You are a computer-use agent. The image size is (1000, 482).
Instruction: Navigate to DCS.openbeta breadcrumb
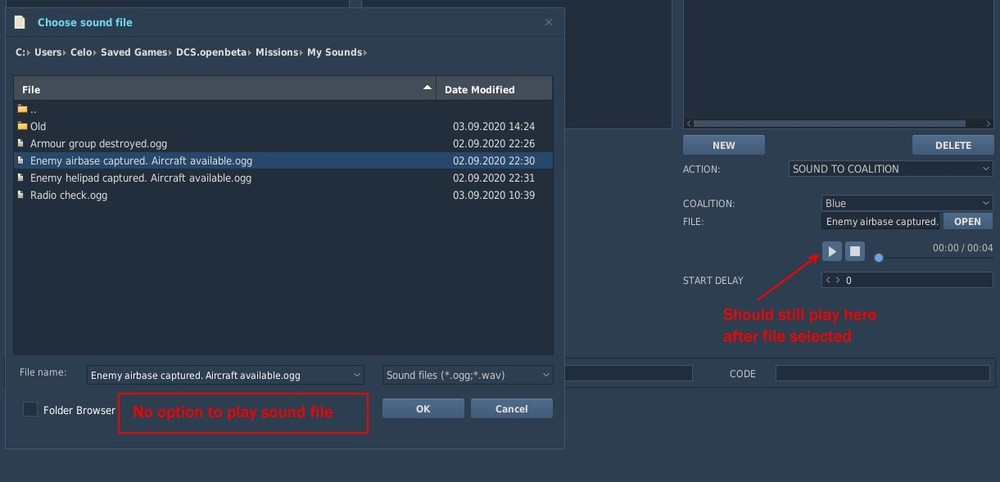[x=211, y=52]
